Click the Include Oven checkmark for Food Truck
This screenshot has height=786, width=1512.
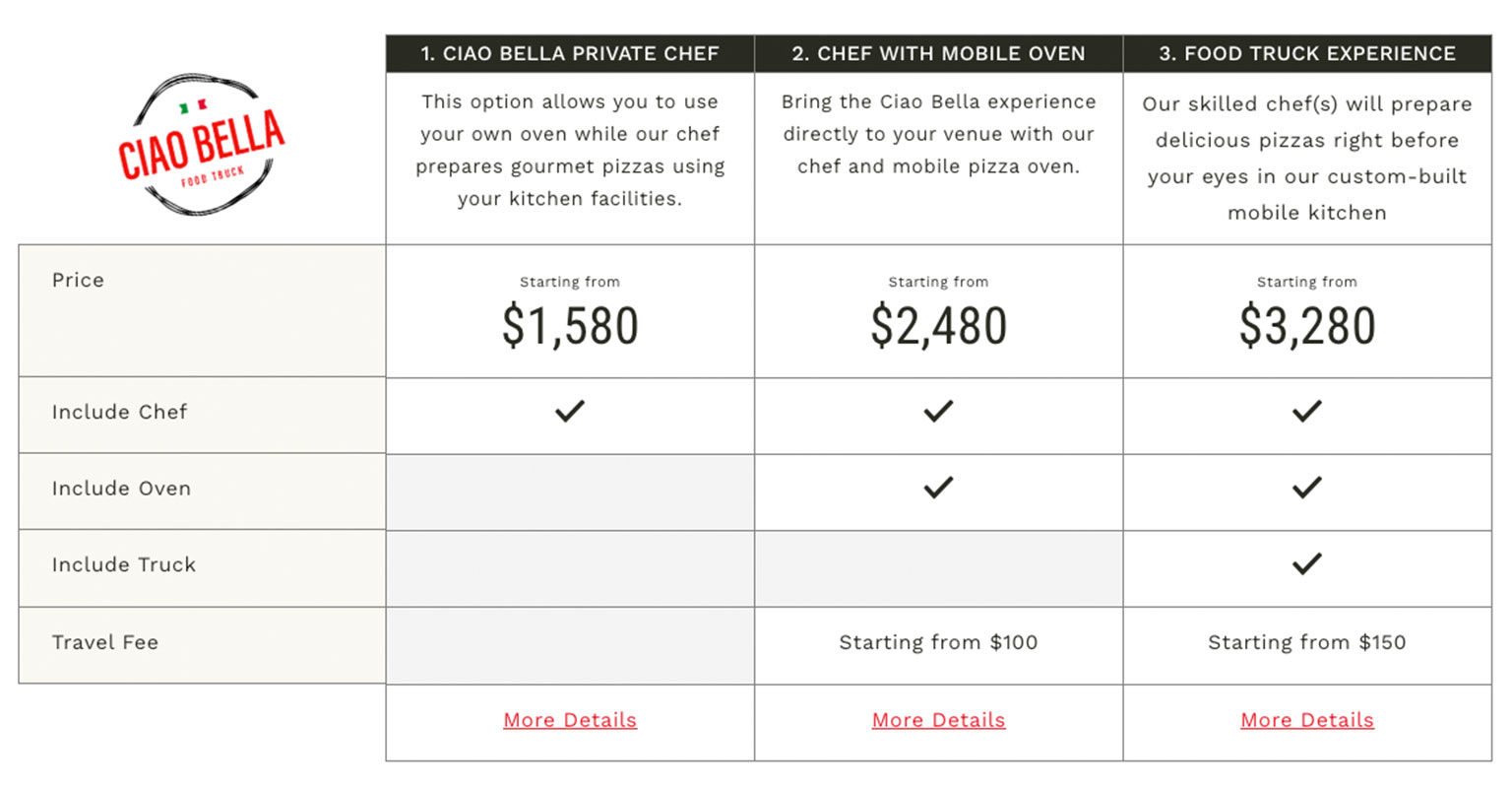pyautogui.click(x=1306, y=487)
